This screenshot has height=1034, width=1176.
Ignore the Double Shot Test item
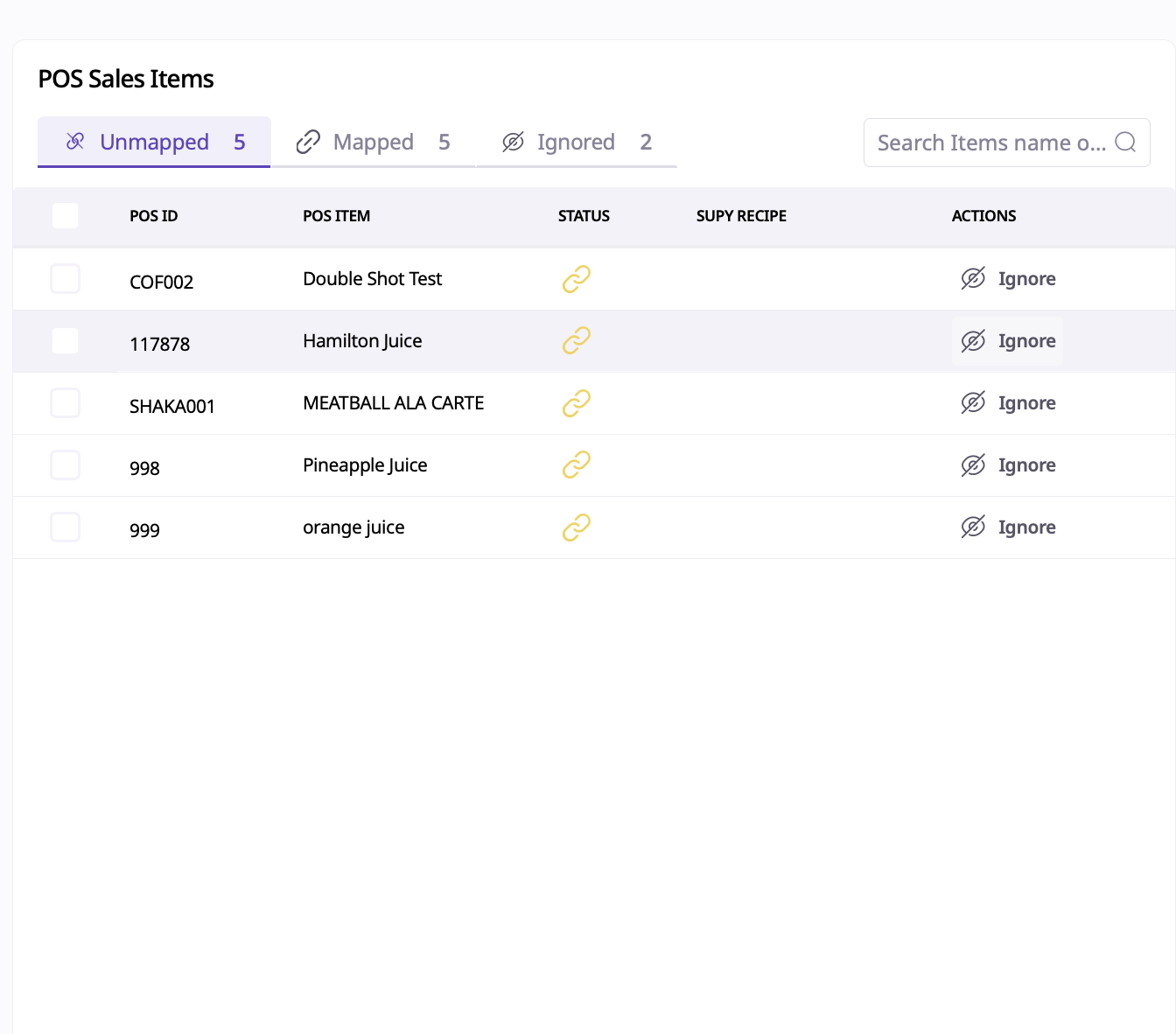tap(1008, 279)
